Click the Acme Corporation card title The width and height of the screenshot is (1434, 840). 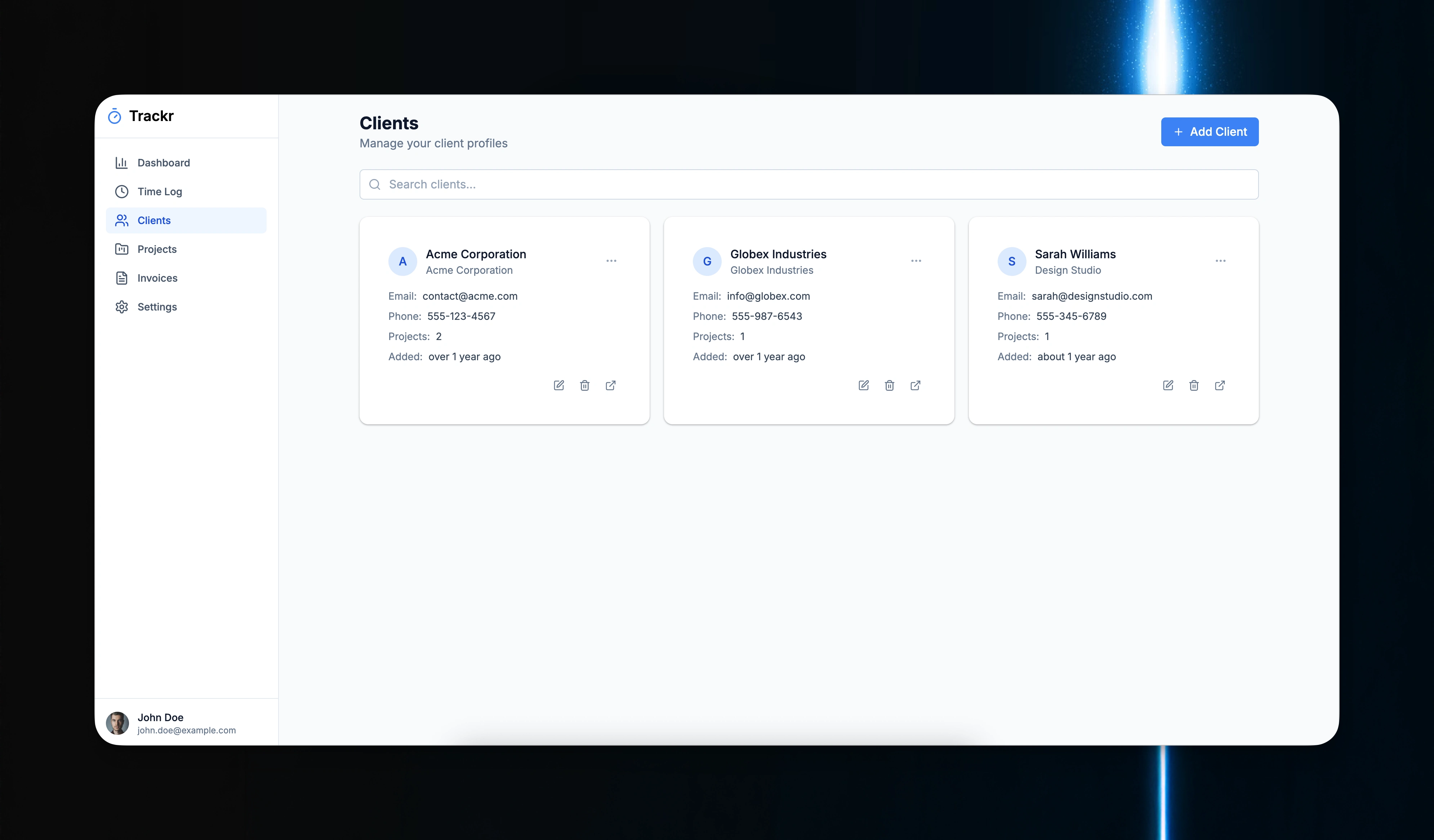click(476, 254)
